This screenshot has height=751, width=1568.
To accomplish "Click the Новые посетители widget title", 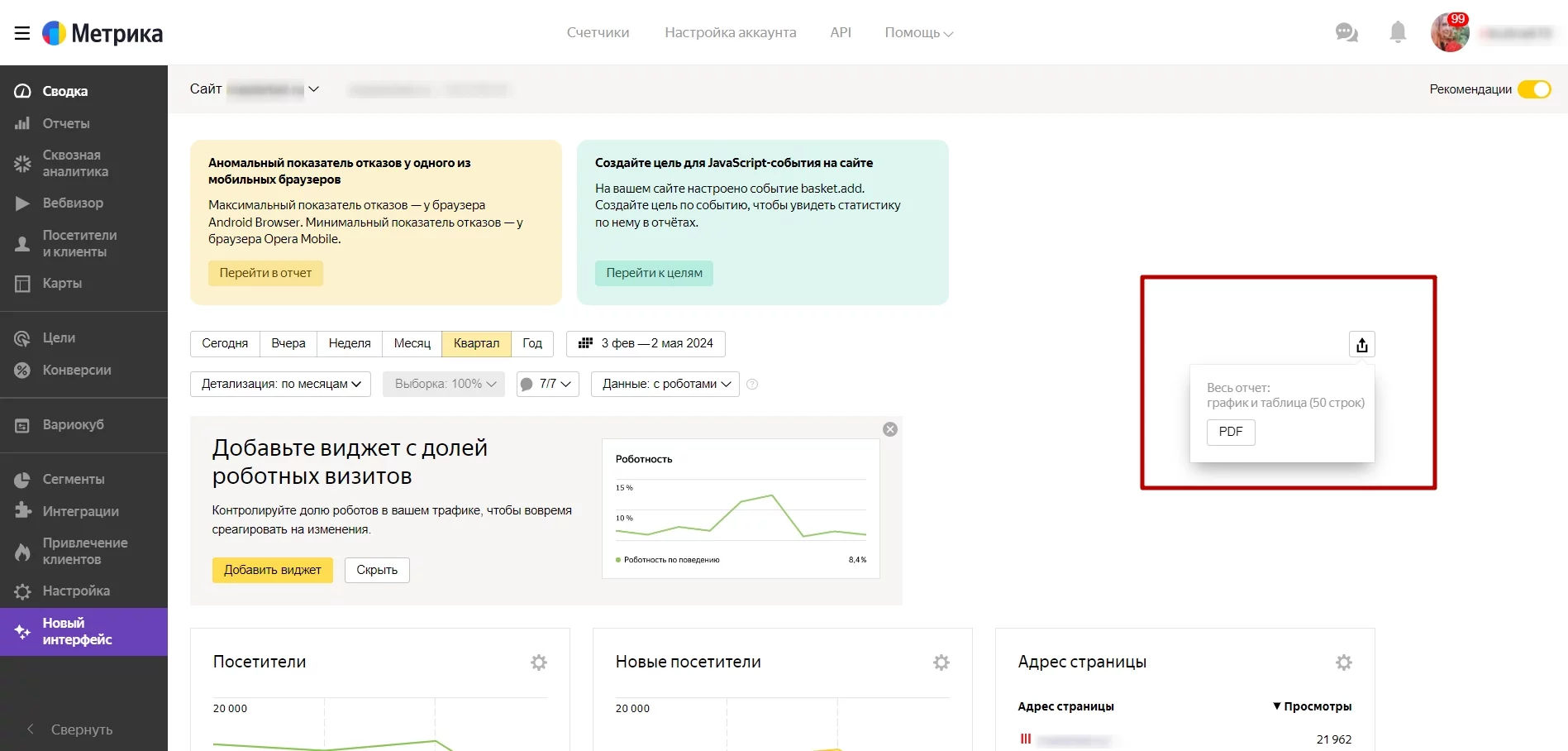I will point(688,662).
